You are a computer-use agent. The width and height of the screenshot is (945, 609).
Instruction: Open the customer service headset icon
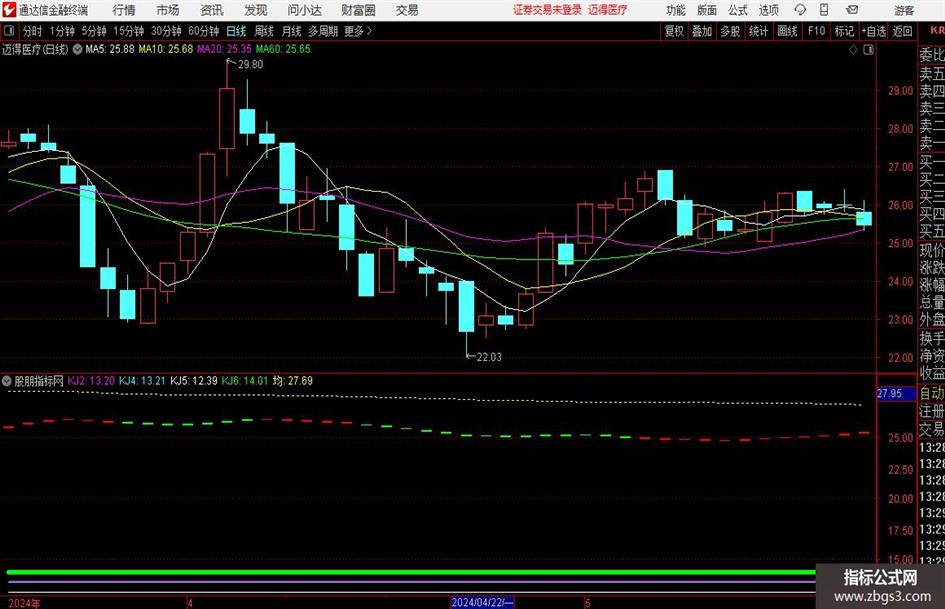(x=799, y=10)
